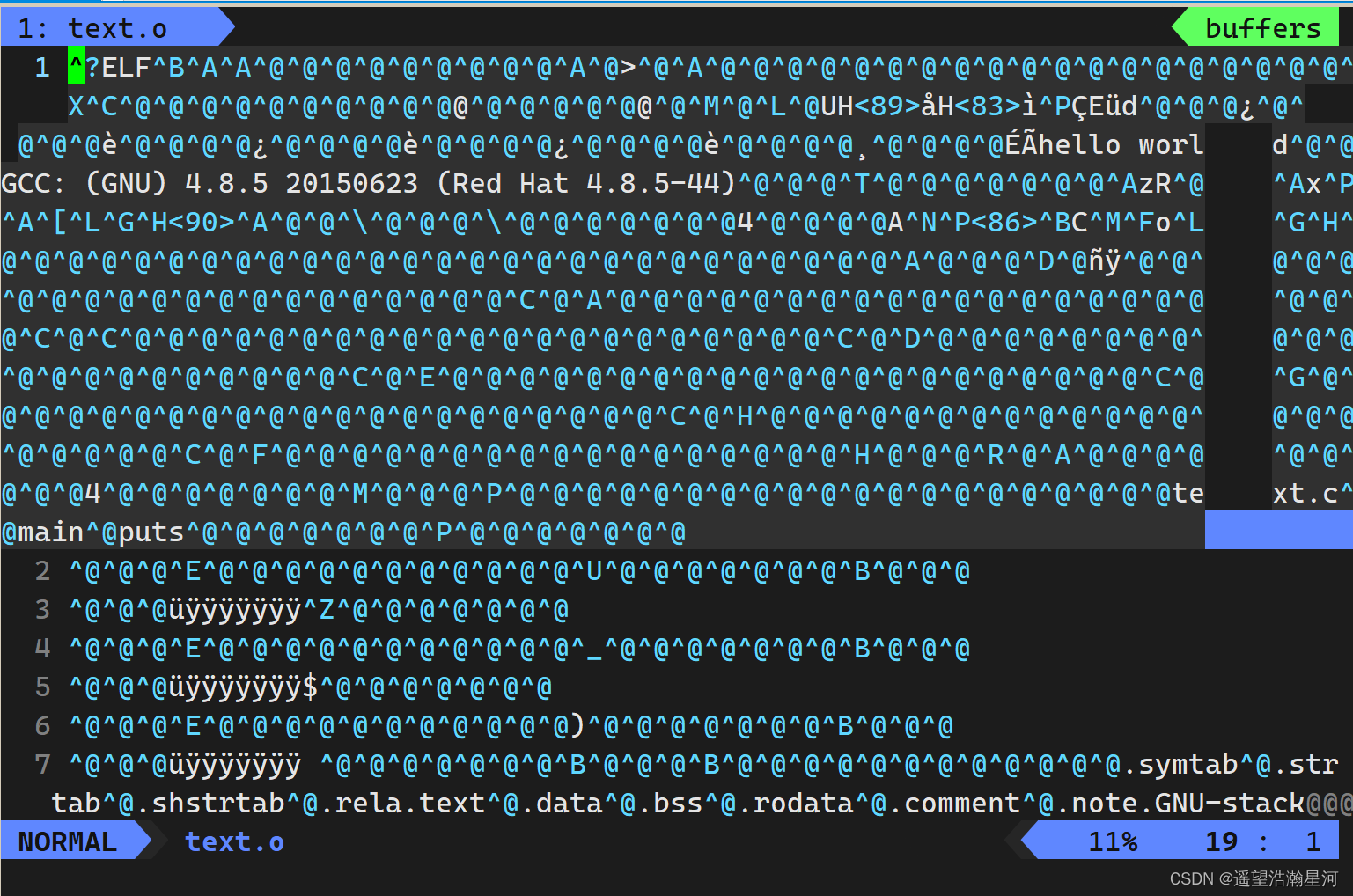Image resolution: width=1353 pixels, height=896 pixels.
Task: Place cursor on ELF header text
Action: tap(127, 67)
